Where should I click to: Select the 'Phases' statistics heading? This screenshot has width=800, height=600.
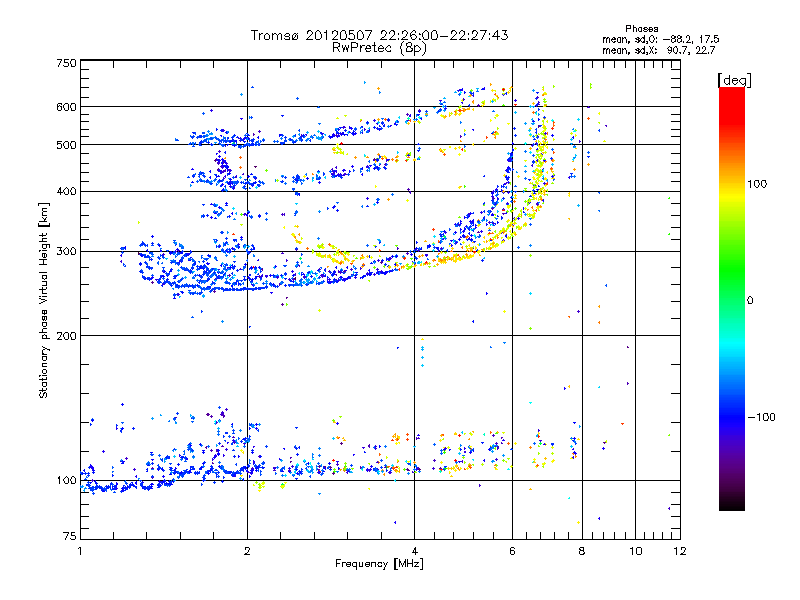coord(641,29)
